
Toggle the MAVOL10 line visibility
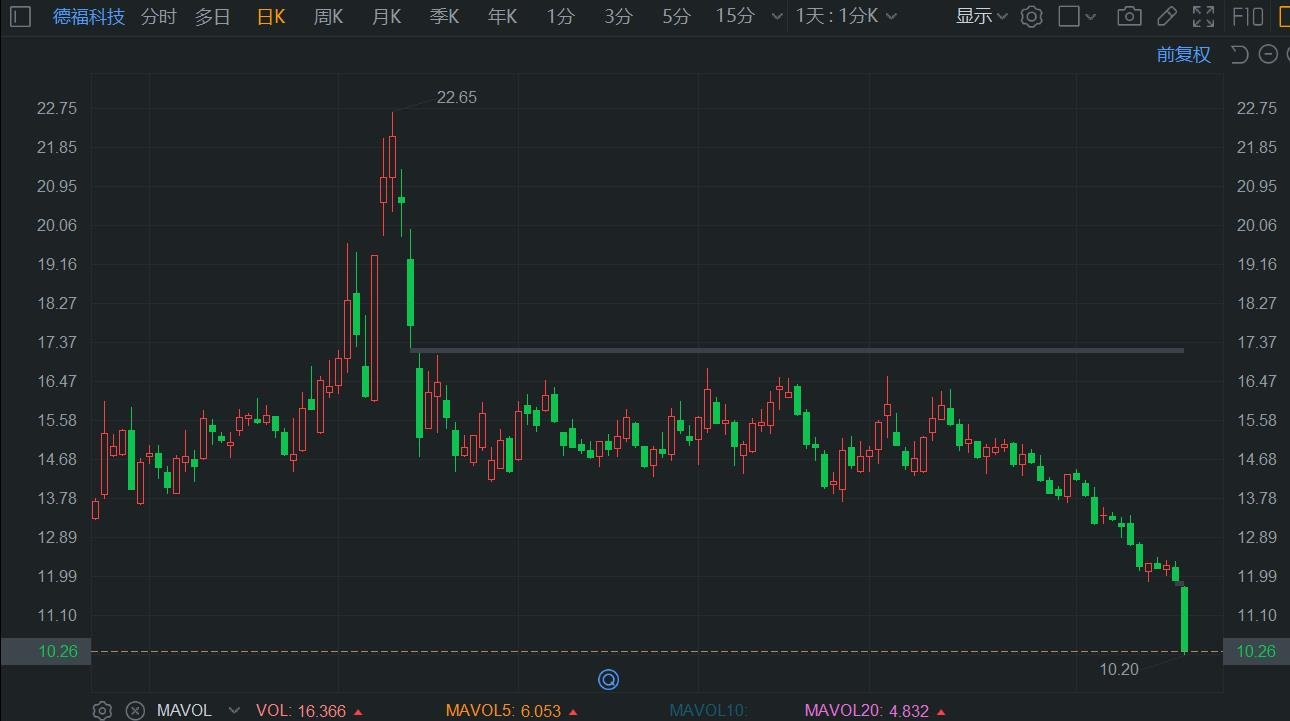pyautogui.click(x=708, y=711)
